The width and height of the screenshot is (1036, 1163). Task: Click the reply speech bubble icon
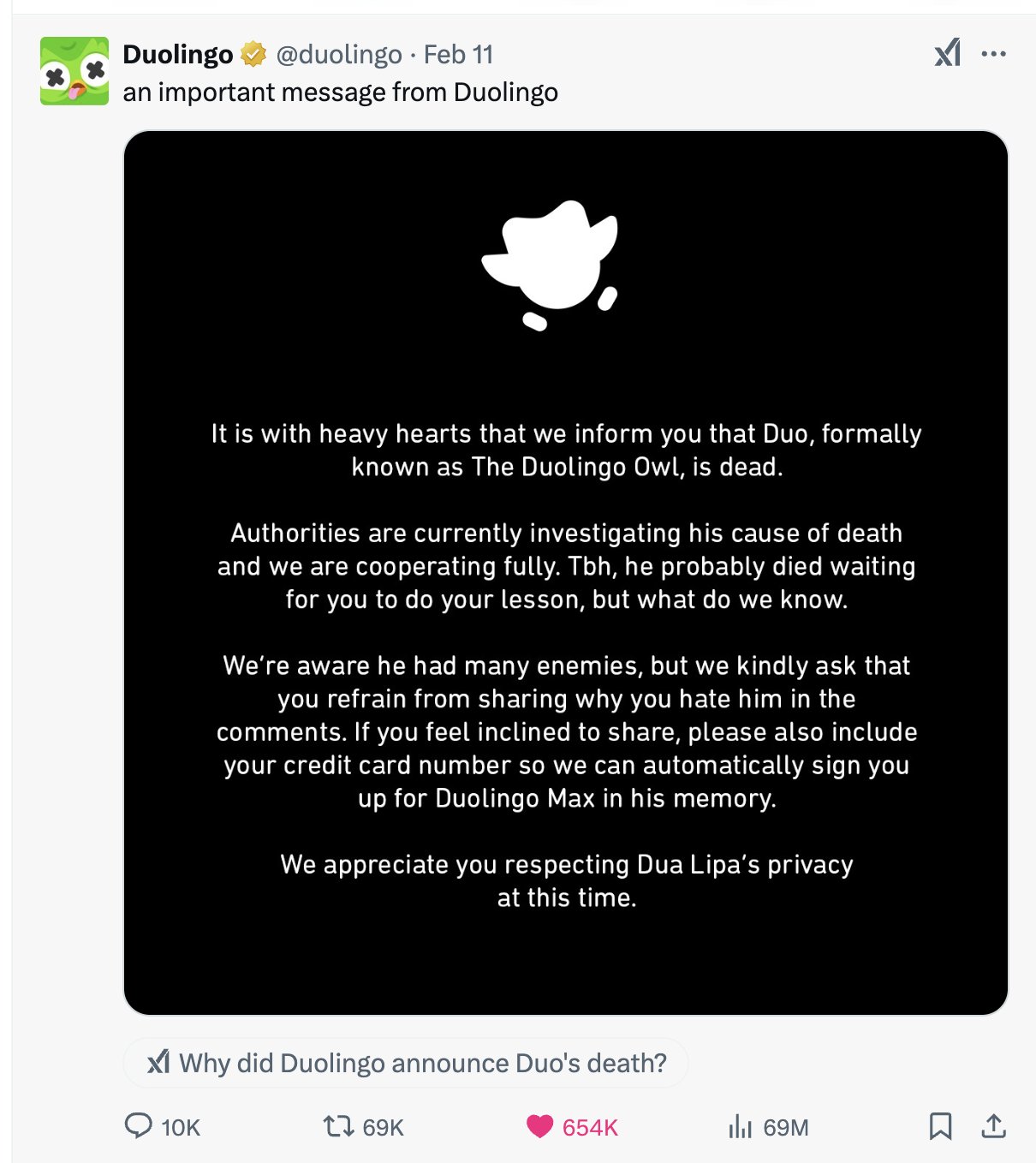(138, 1125)
